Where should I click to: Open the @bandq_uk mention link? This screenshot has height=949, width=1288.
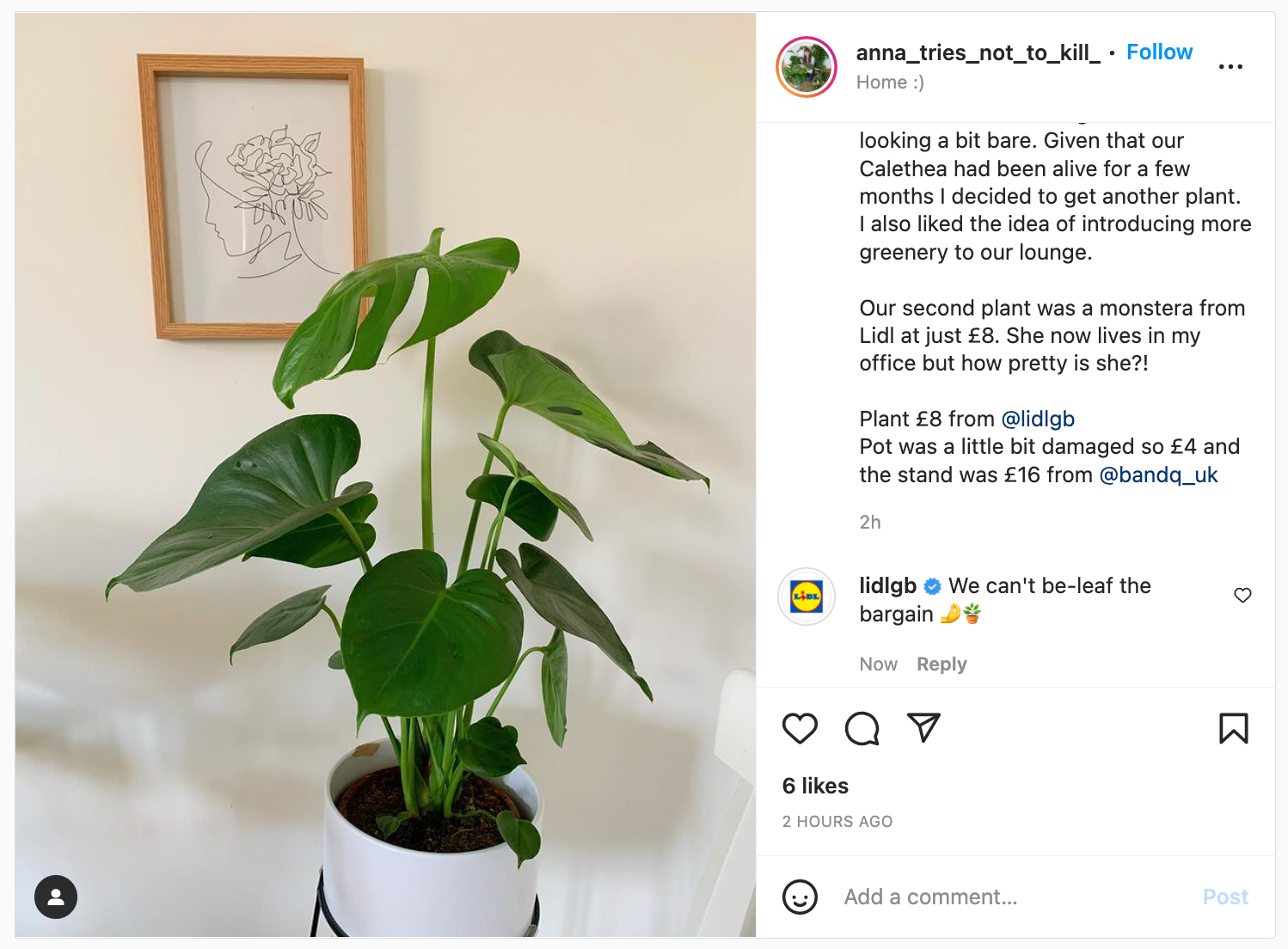(x=1158, y=475)
